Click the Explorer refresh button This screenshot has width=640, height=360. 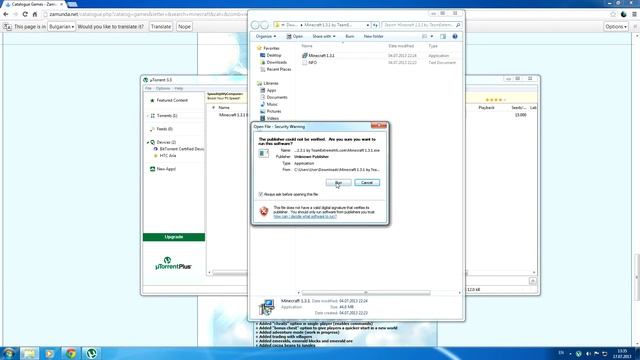[375, 25]
